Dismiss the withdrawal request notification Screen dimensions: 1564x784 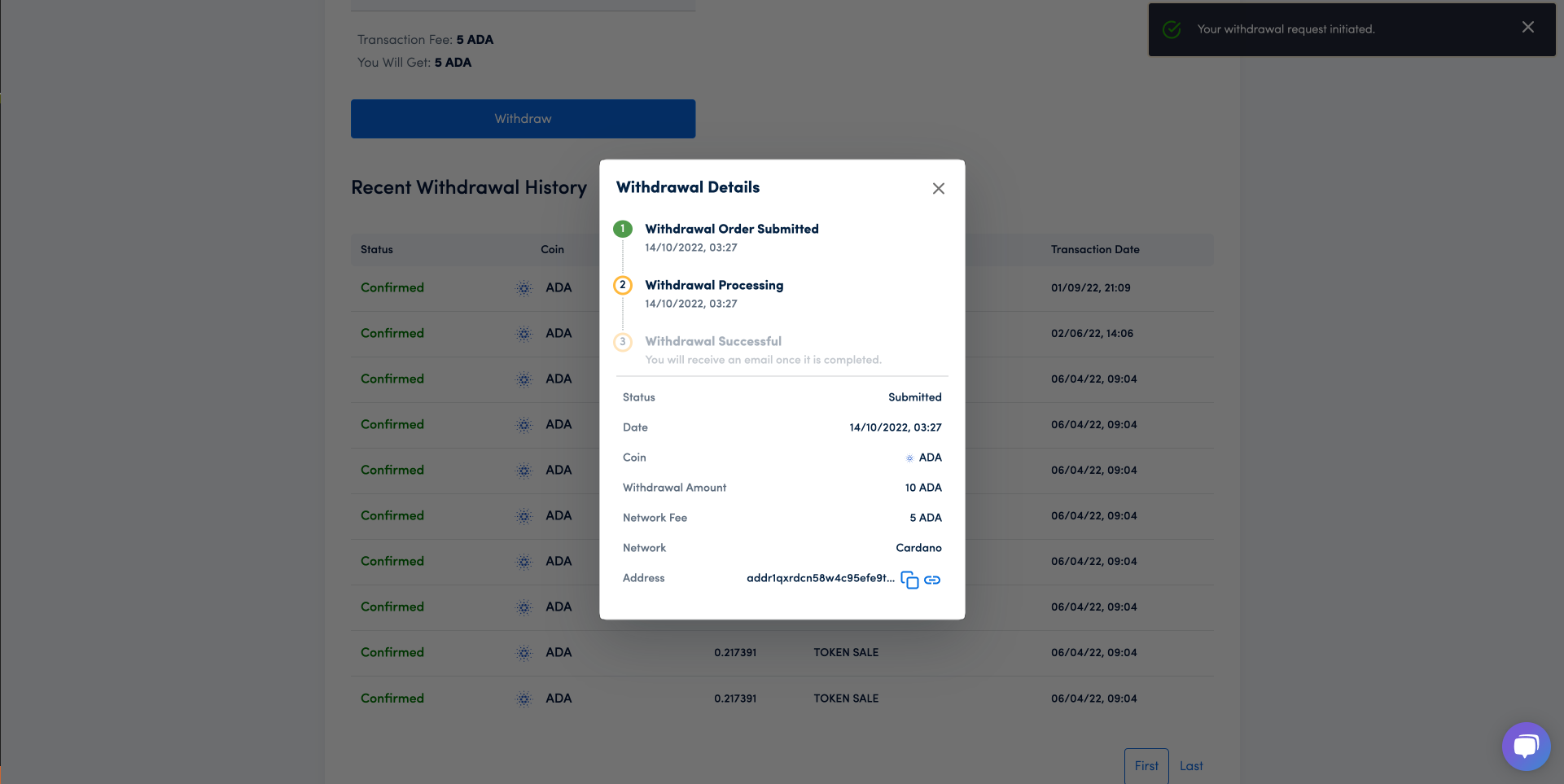pyautogui.click(x=1527, y=28)
